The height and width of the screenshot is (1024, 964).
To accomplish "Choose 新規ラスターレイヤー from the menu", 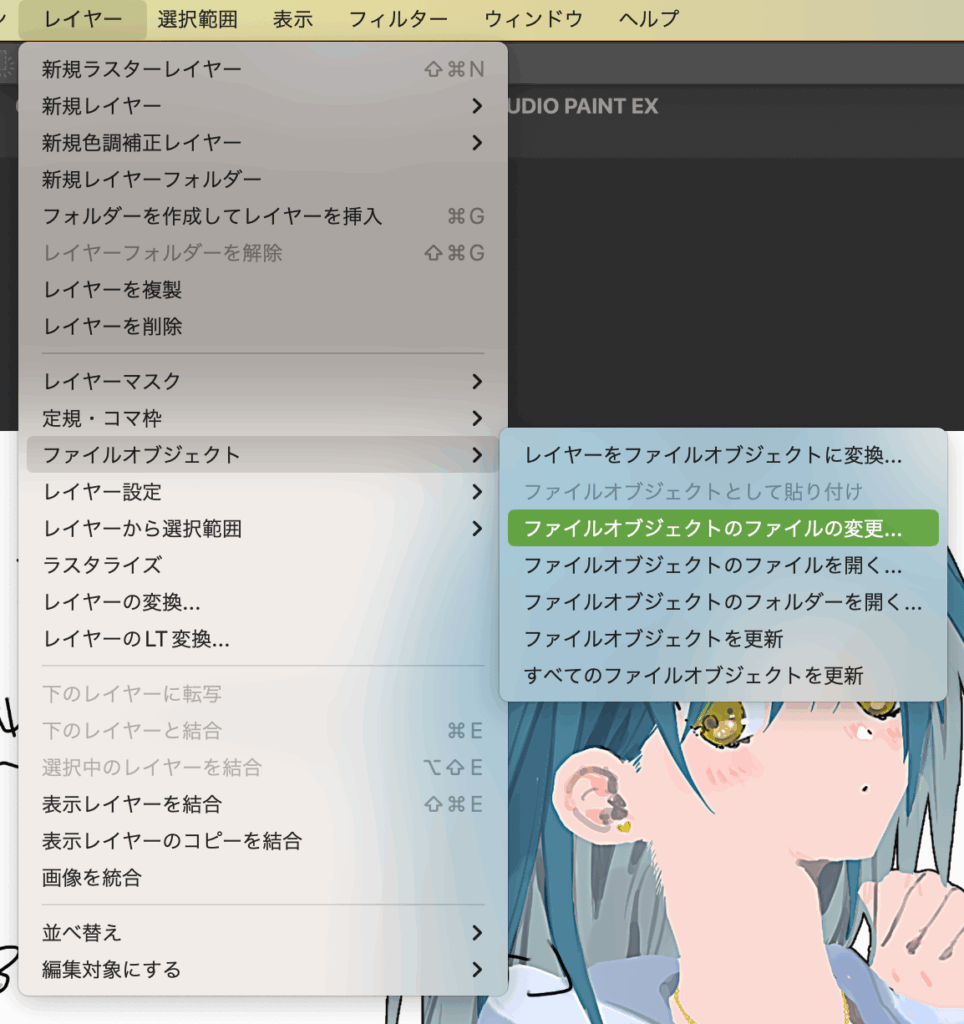I will (263, 69).
